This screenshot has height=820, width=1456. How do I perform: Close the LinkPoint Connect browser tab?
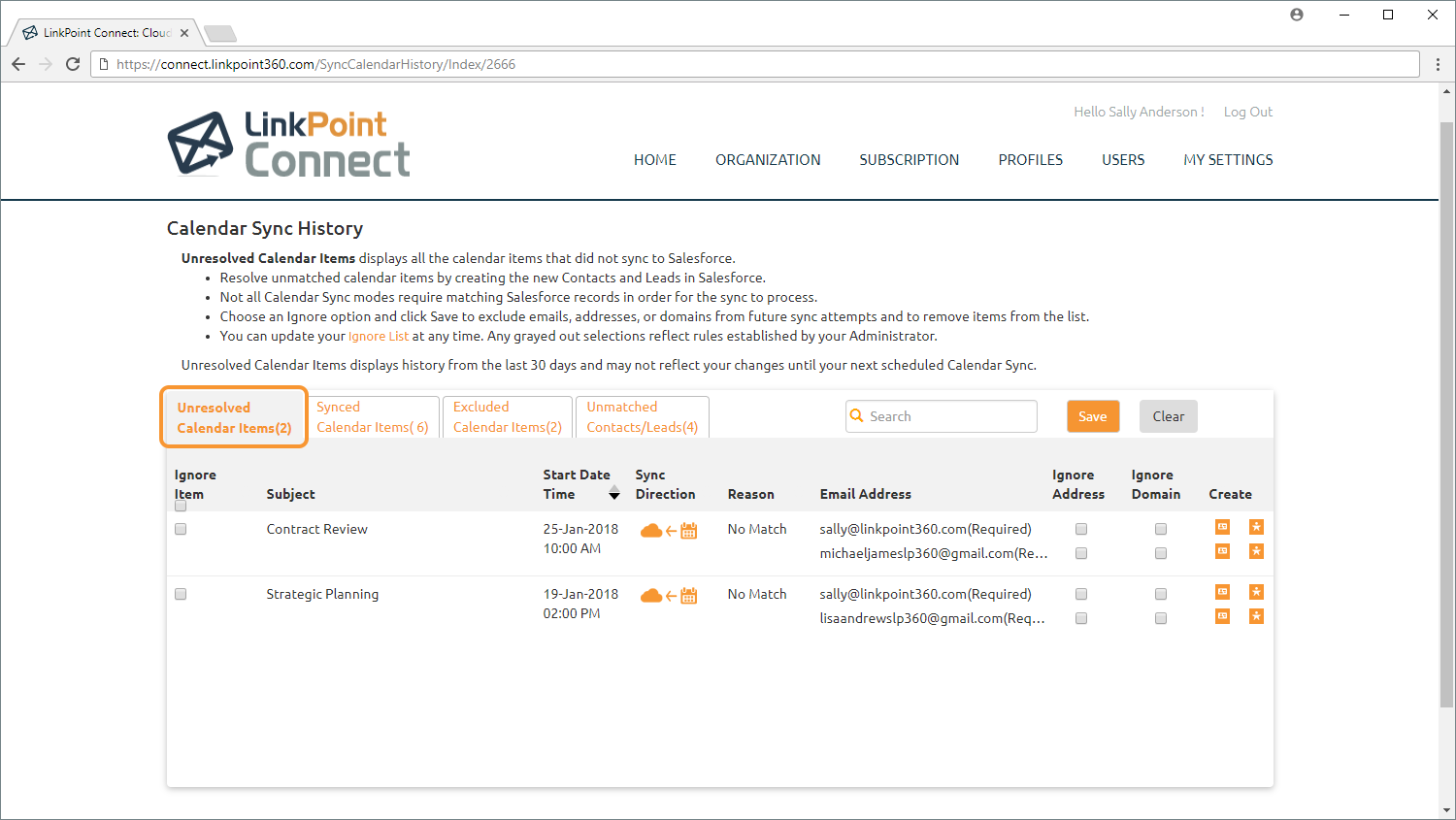[x=184, y=33]
